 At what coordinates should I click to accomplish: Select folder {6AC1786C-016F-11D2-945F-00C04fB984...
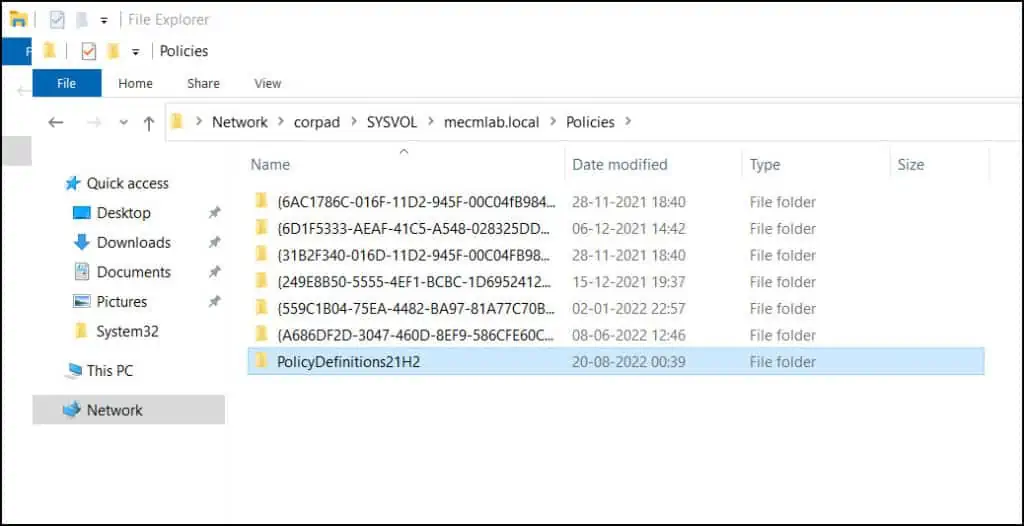416,202
